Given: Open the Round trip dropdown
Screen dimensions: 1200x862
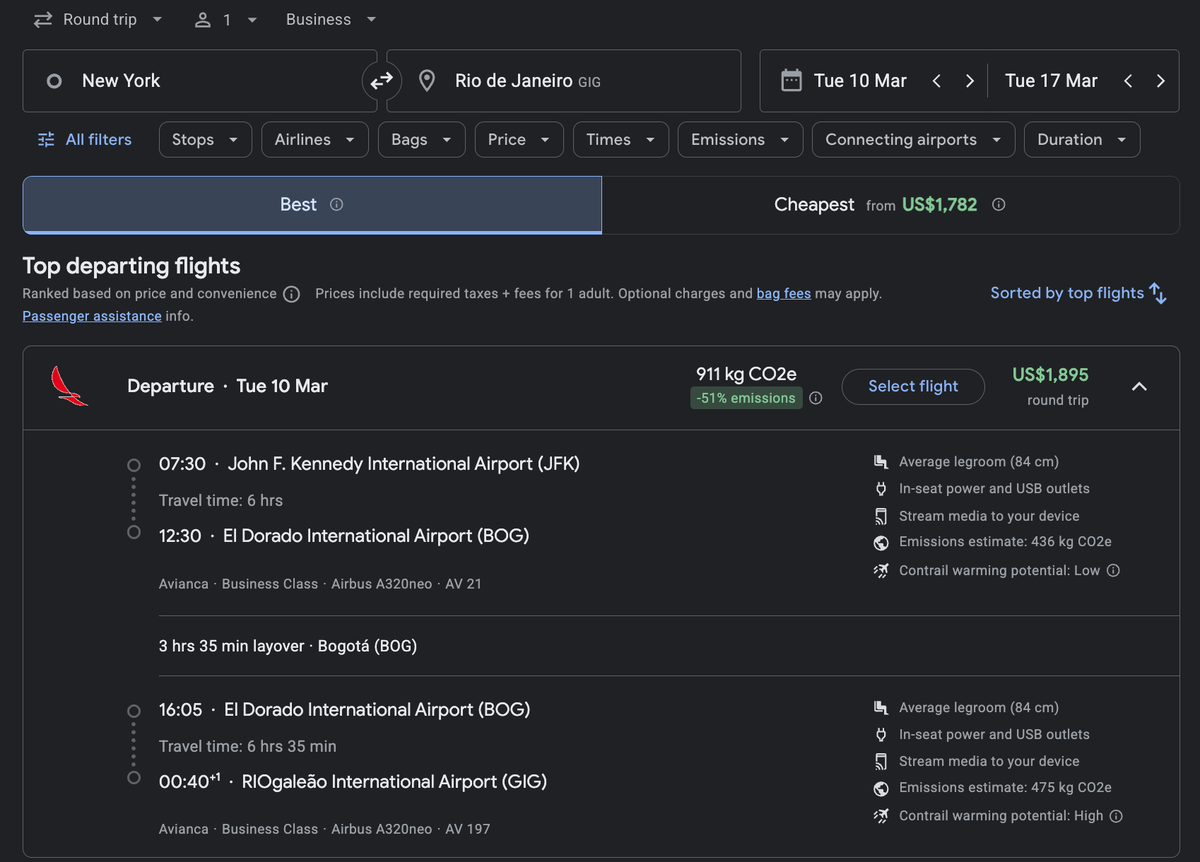Looking at the screenshot, I should (97, 19).
